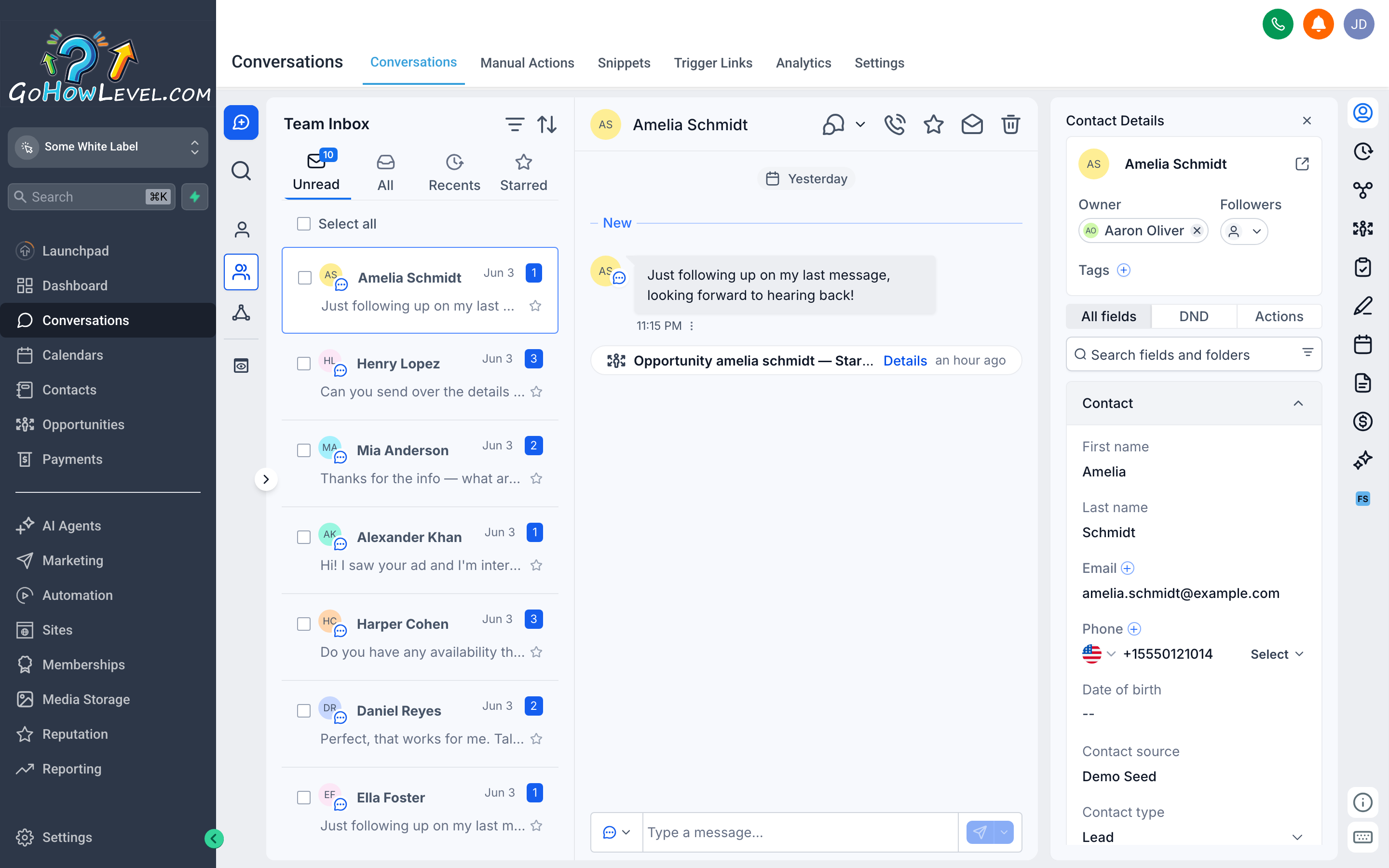Check the Ella Foster conversation checkbox
1389x868 pixels.
coord(304,798)
